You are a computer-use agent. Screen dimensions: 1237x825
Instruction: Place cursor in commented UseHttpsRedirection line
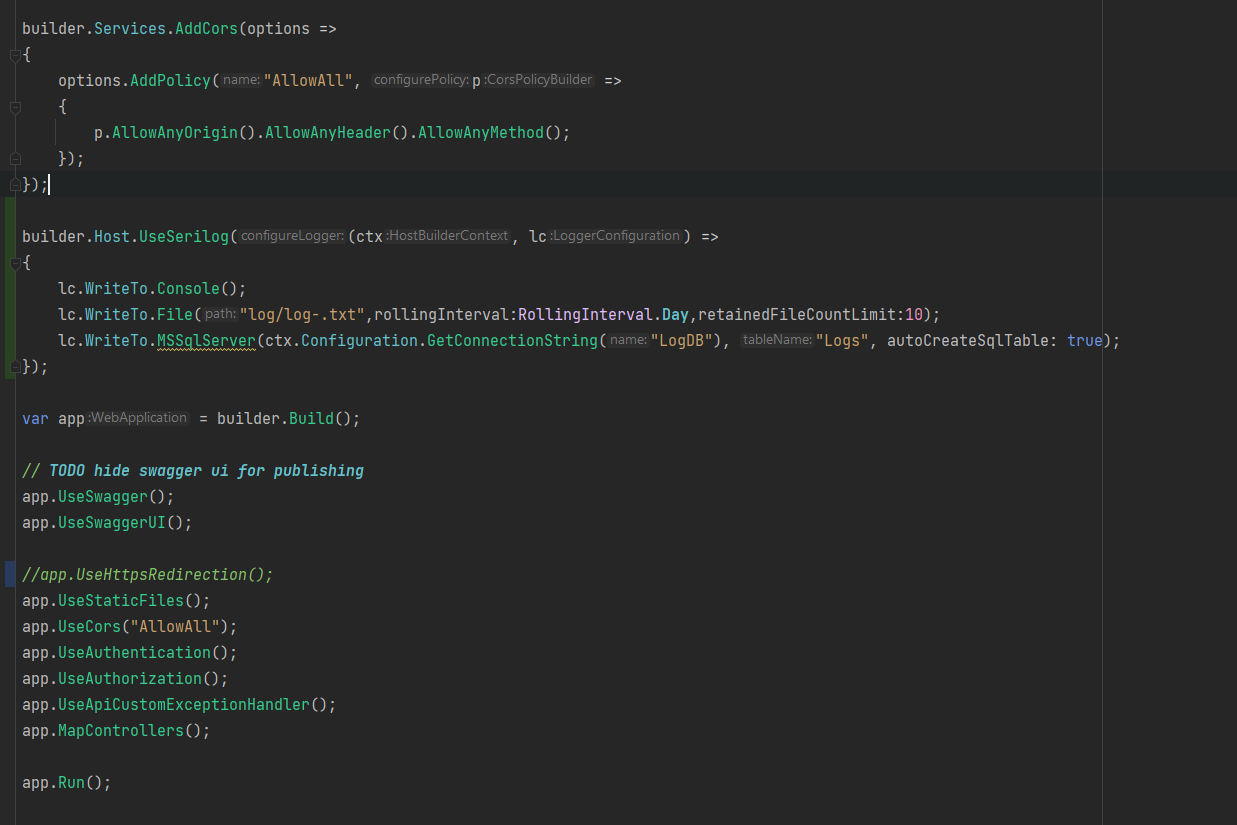coord(148,575)
